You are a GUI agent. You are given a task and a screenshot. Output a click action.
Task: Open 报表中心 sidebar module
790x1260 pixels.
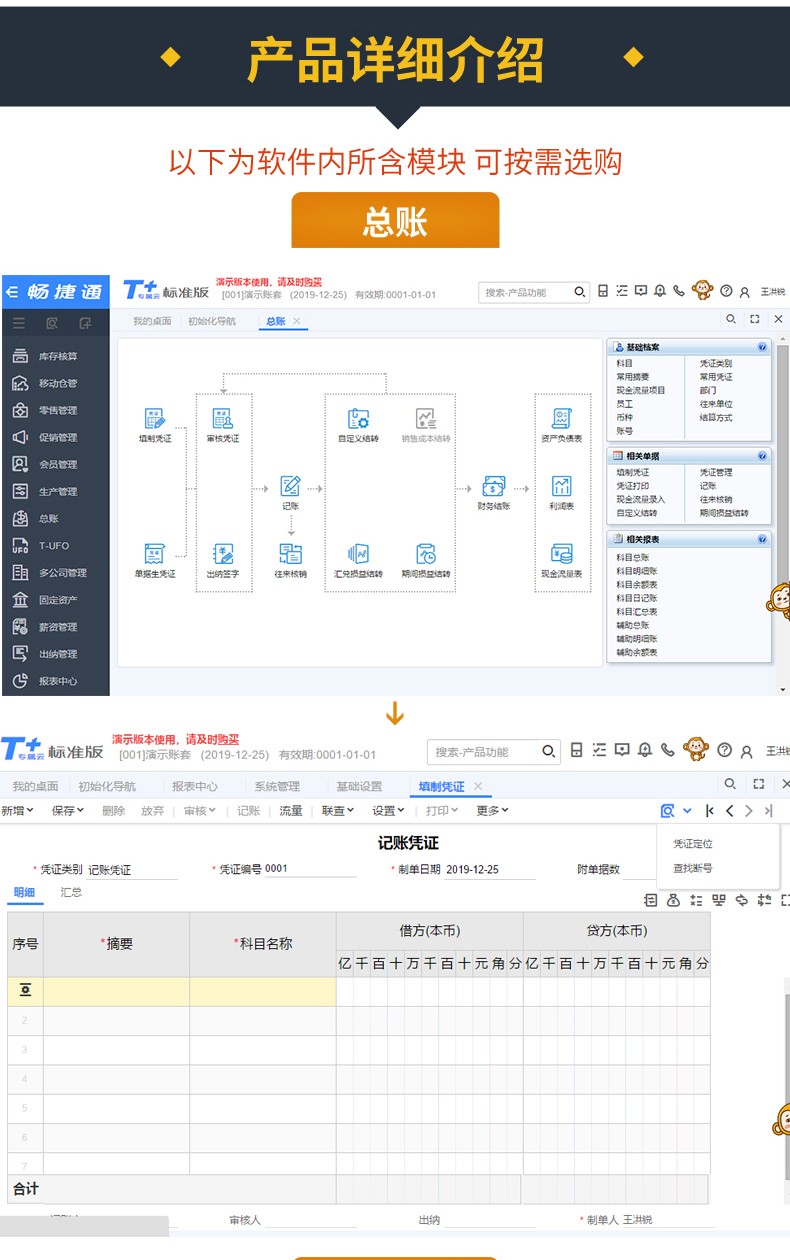coord(54,681)
